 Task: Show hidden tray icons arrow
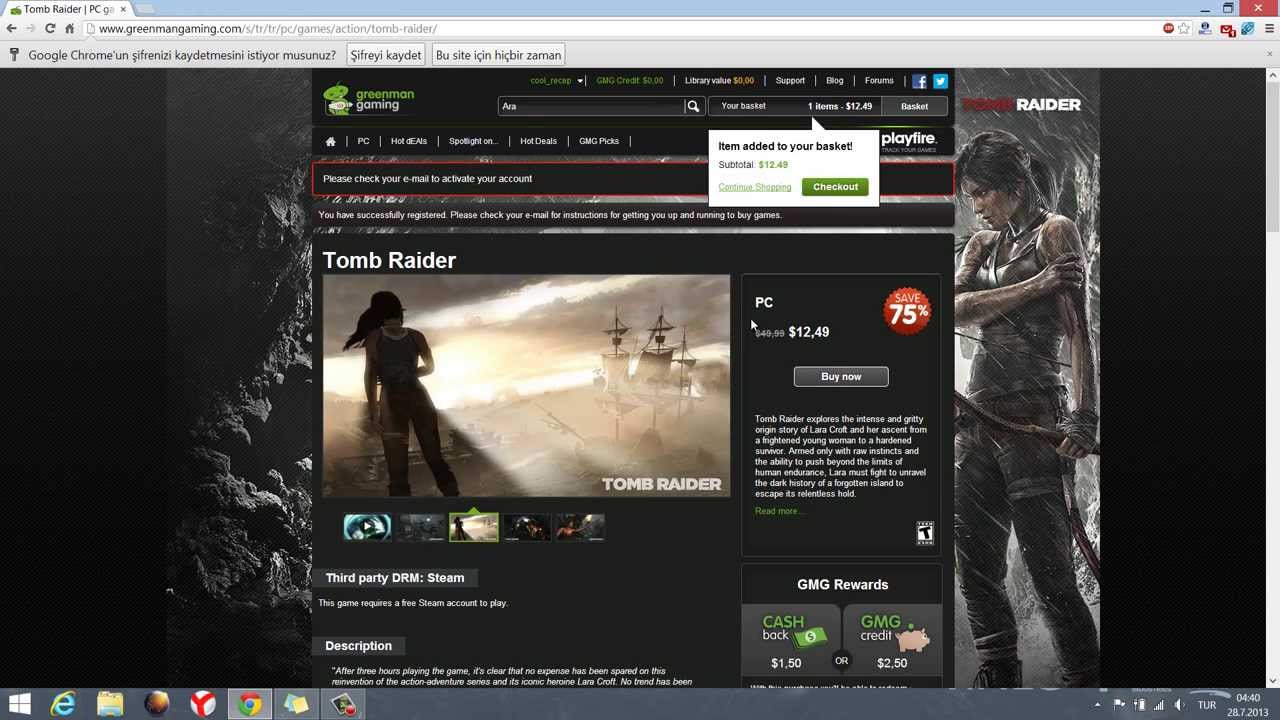click(x=1097, y=705)
